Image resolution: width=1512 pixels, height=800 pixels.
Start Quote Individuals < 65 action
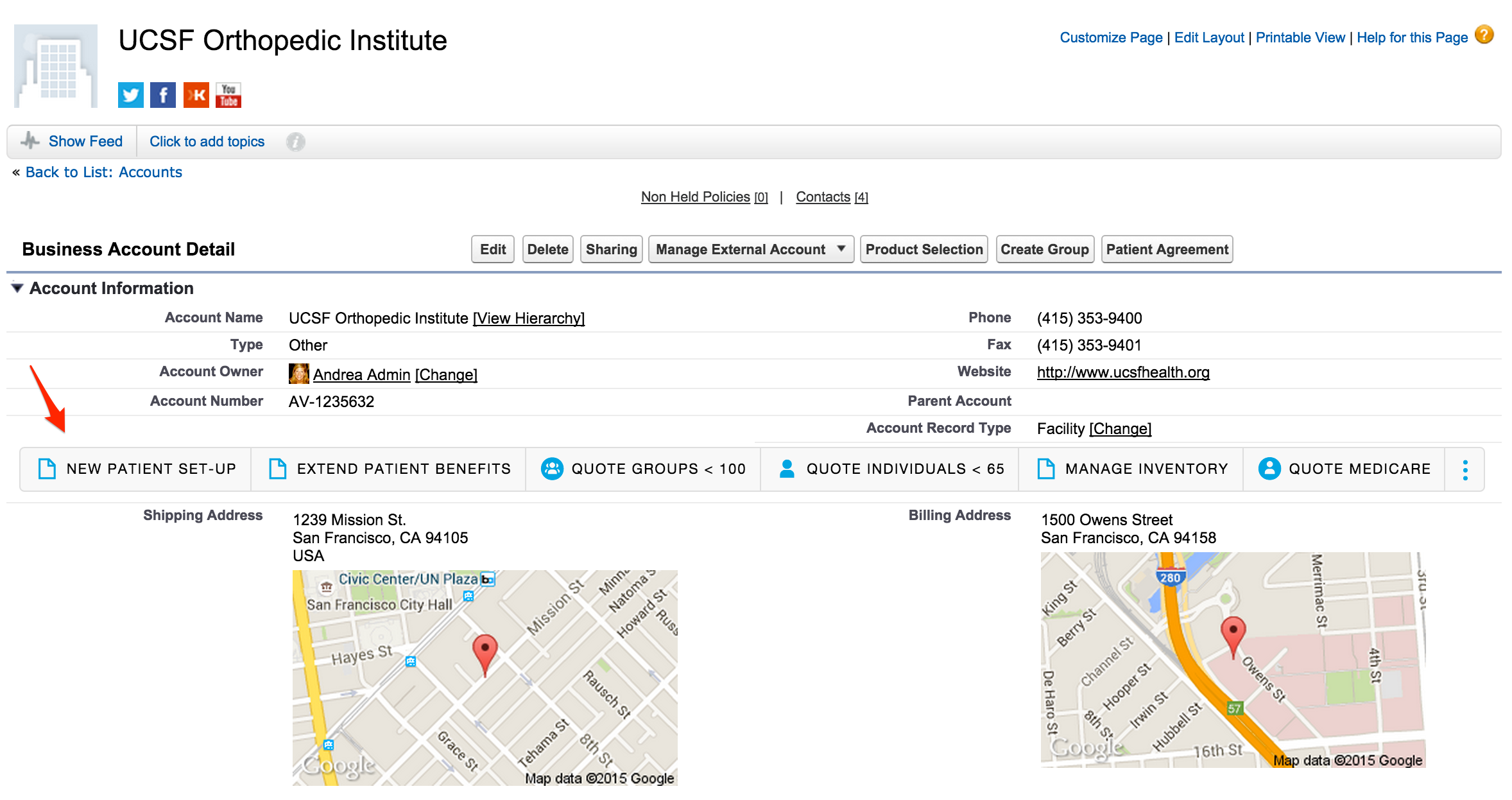pyautogui.click(x=890, y=469)
